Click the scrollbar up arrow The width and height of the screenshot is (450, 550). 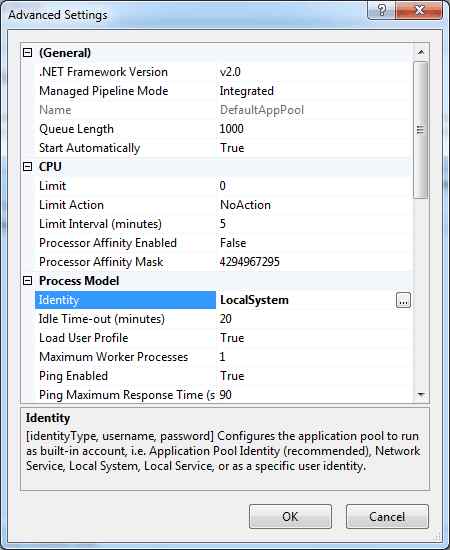tap(421, 53)
